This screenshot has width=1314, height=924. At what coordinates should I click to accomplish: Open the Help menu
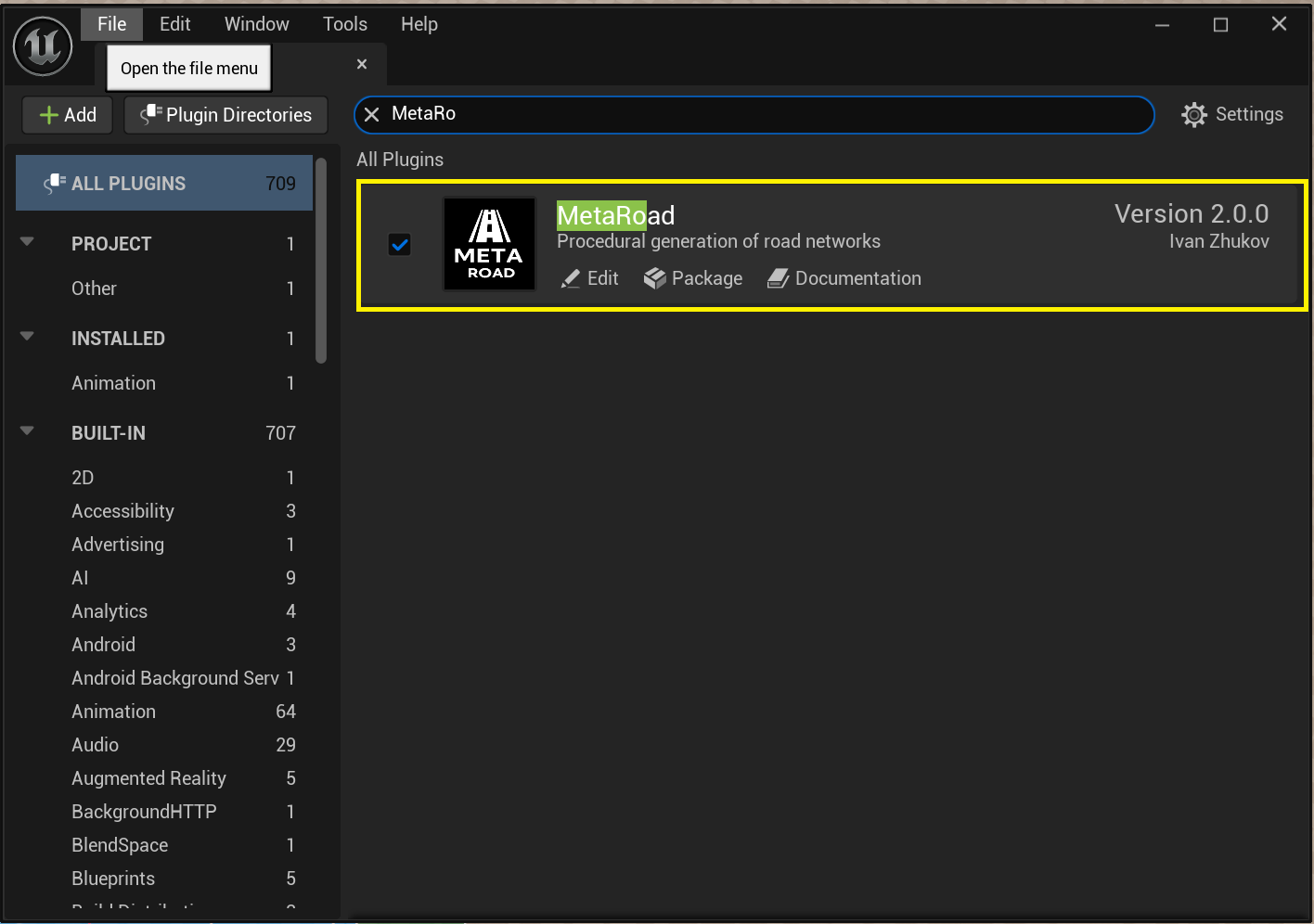tap(419, 24)
